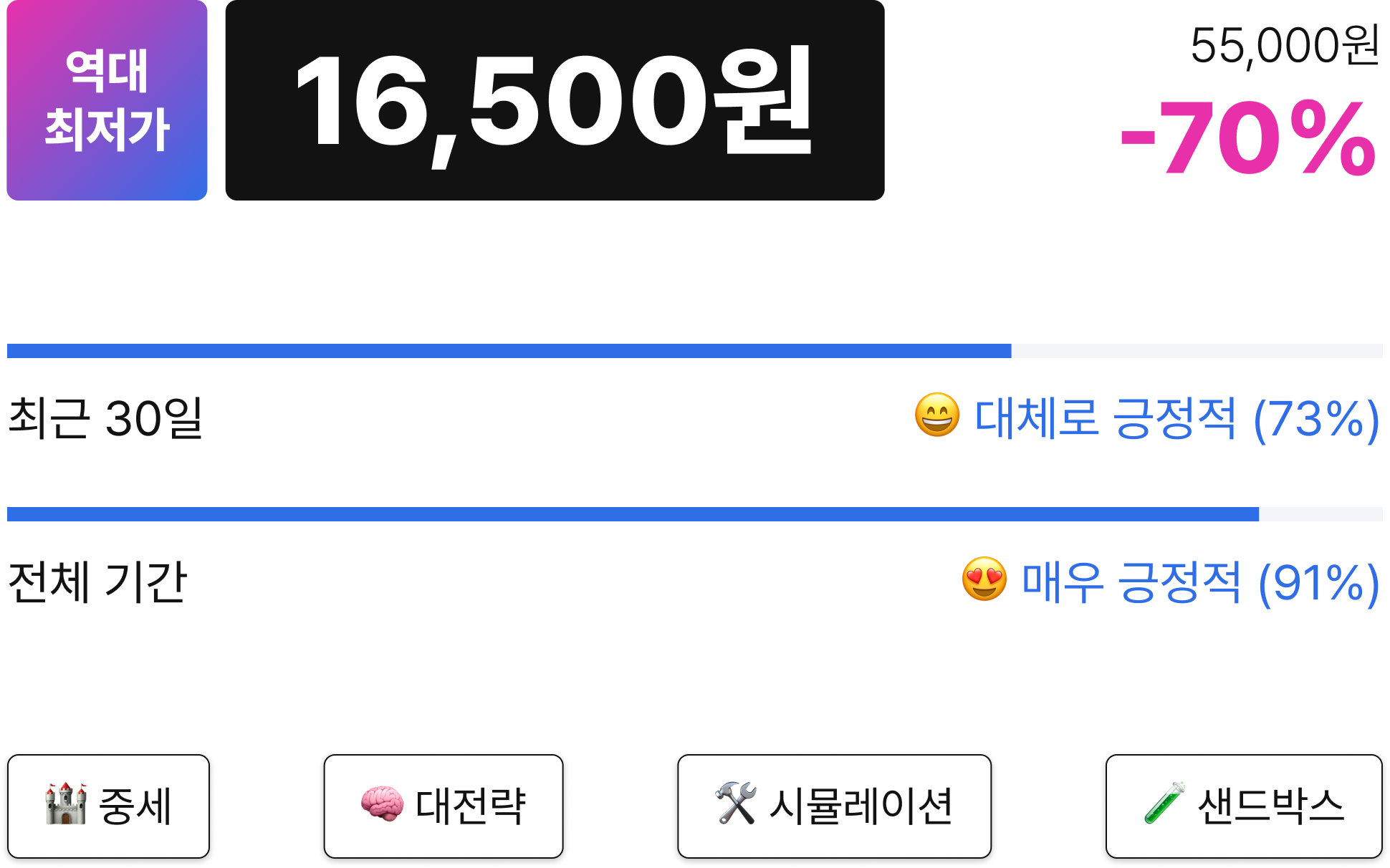Click the 역대 최저가 gradient badge
Viewport: 1390px width, 868px height.
107,100
